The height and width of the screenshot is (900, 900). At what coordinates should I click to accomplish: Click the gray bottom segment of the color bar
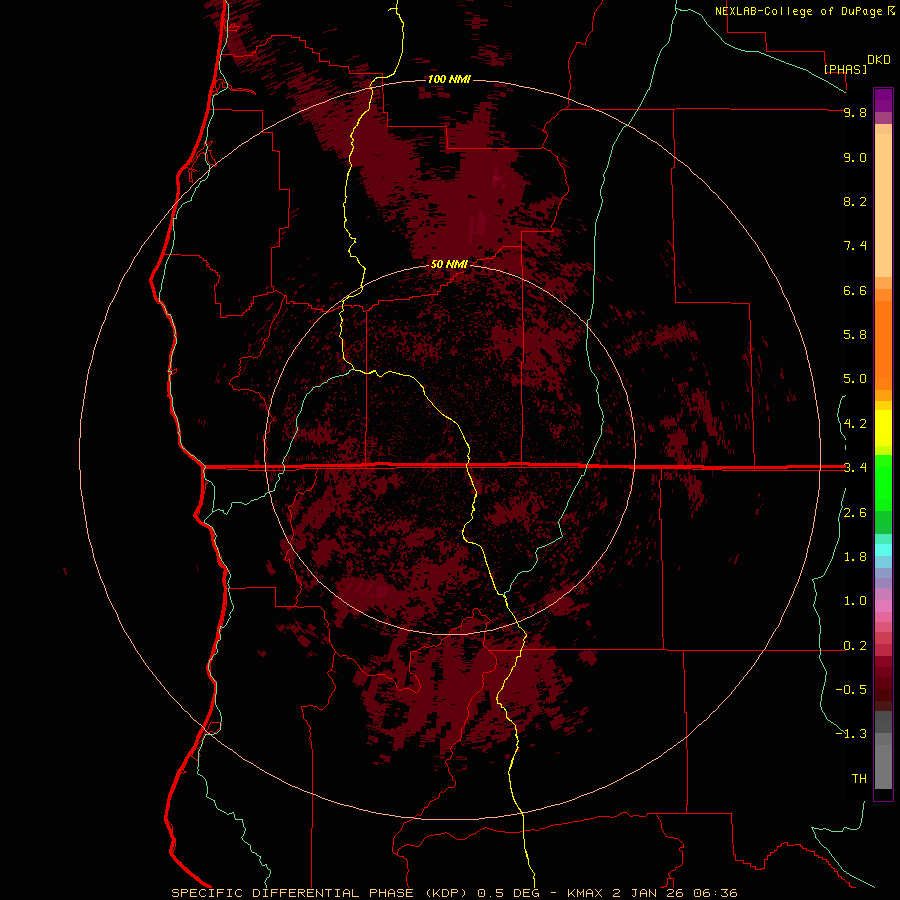pyautogui.click(x=883, y=767)
